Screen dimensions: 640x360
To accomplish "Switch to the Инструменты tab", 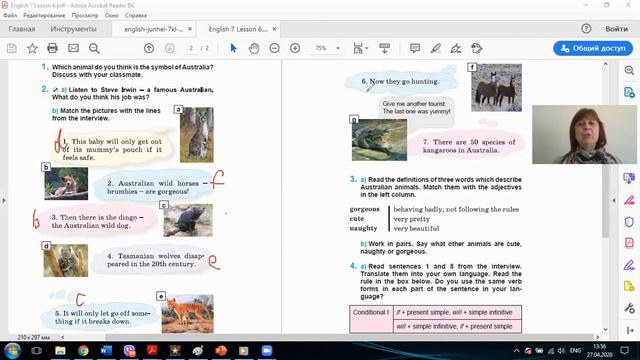I will (73, 29).
